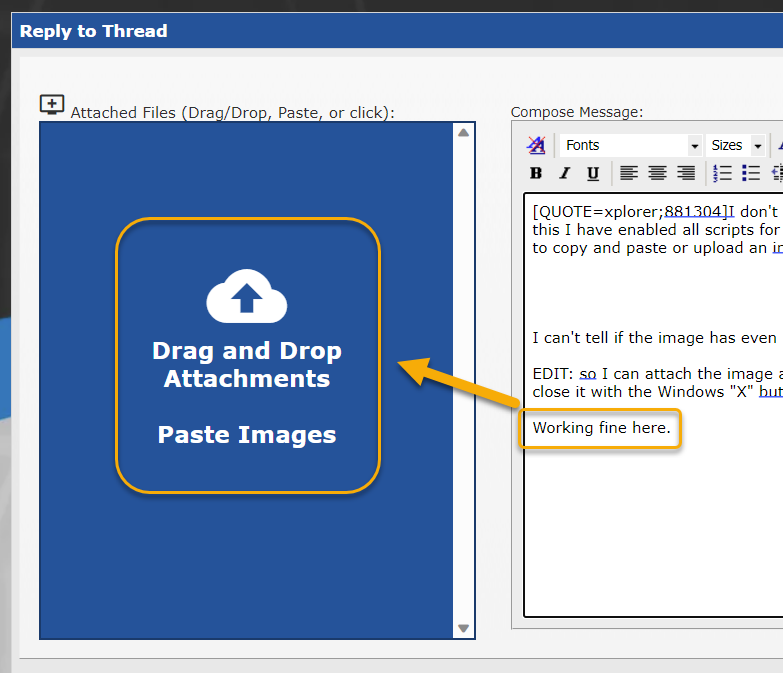Image resolution: width=783 pixels, height=673 pixels.
Task: Align text left
Action: pyautogui.click(x=629, y=173)
